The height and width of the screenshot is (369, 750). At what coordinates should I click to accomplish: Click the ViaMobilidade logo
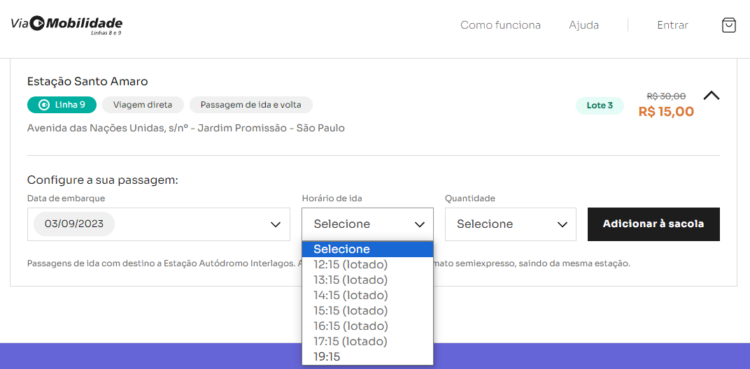point(66,25)
